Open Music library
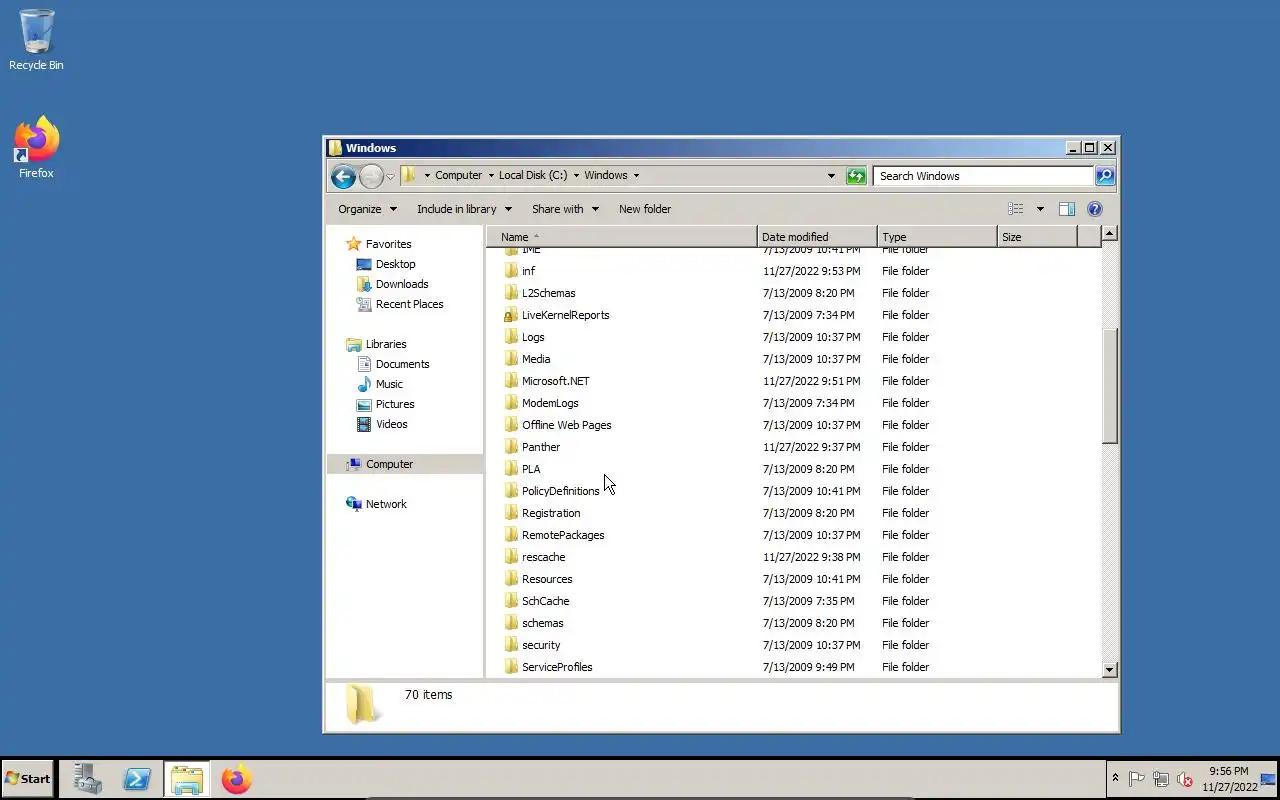 (x=380, y=384)
